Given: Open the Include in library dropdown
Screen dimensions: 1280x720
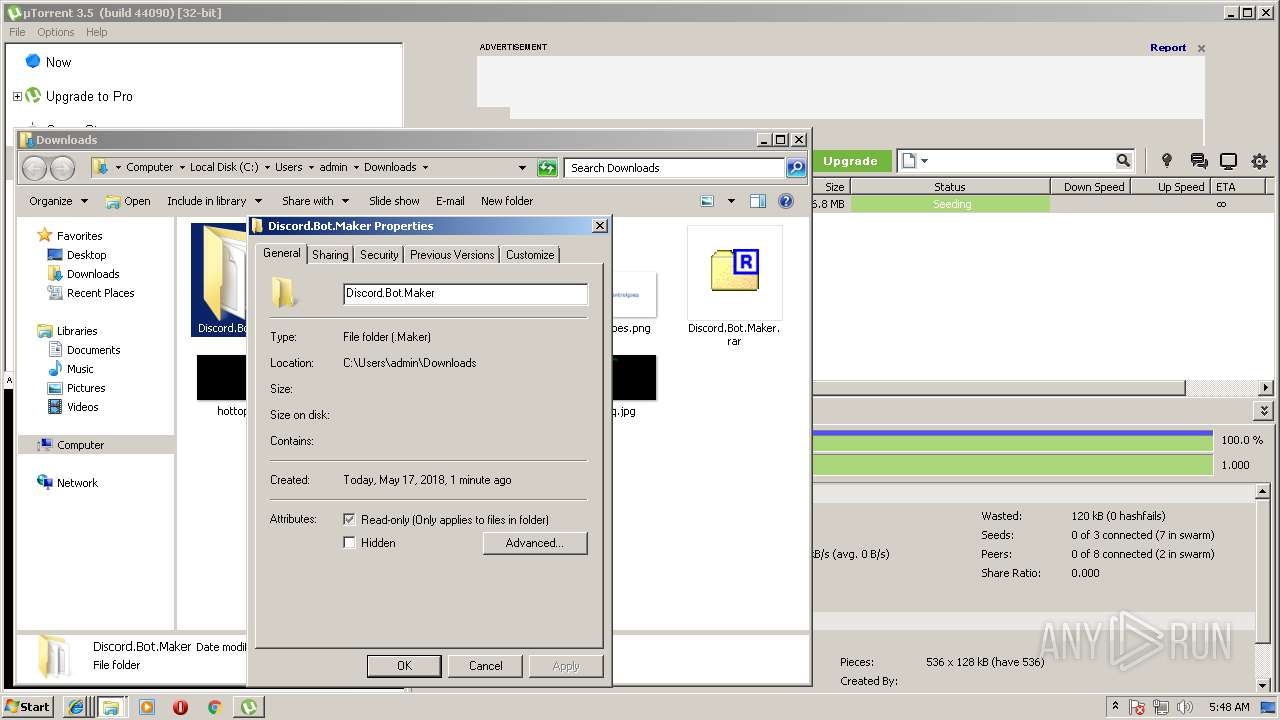Looking at the screenshot, I should pos(214,201).
